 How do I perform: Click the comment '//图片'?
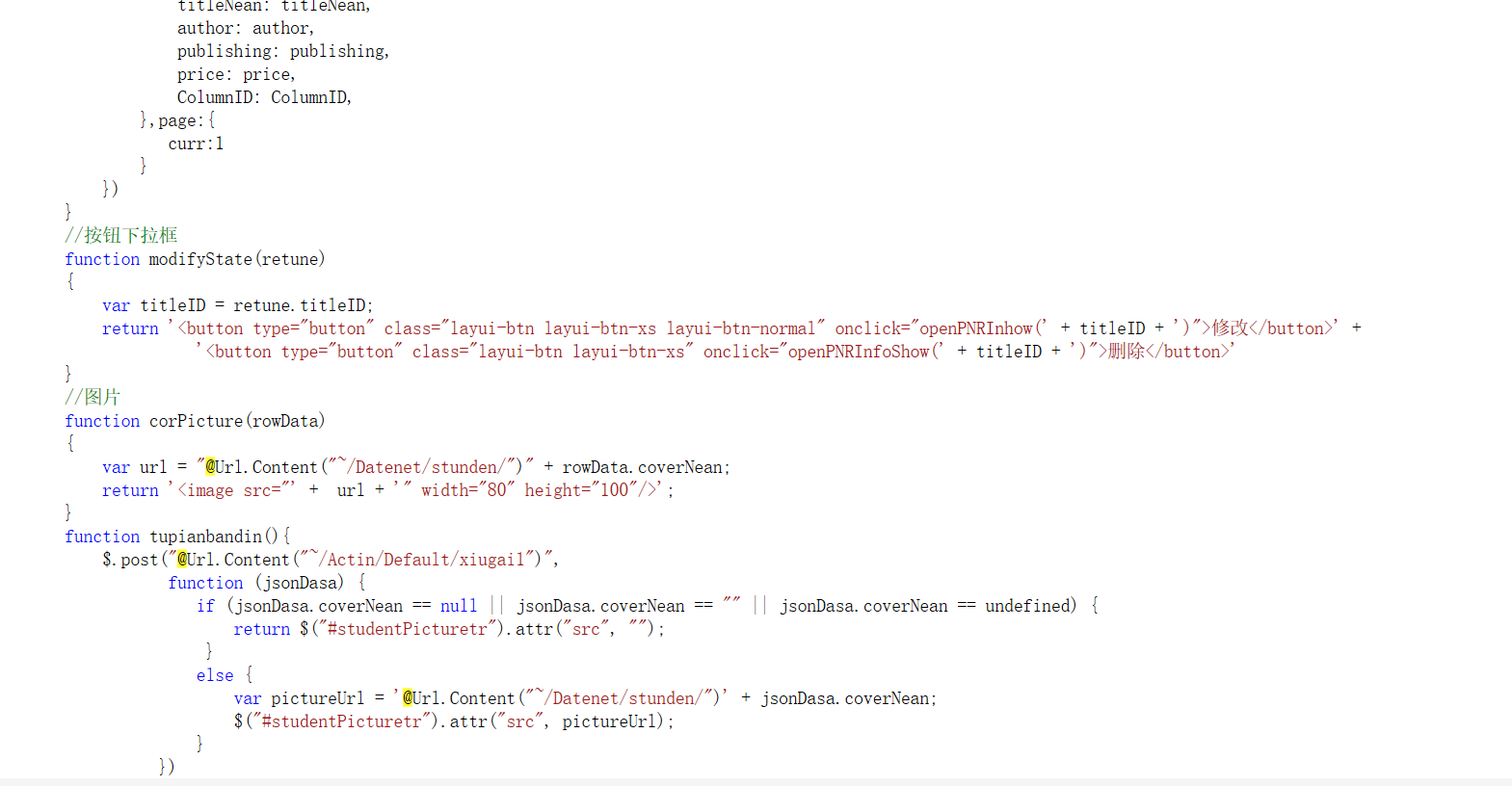tap(93, 397)
